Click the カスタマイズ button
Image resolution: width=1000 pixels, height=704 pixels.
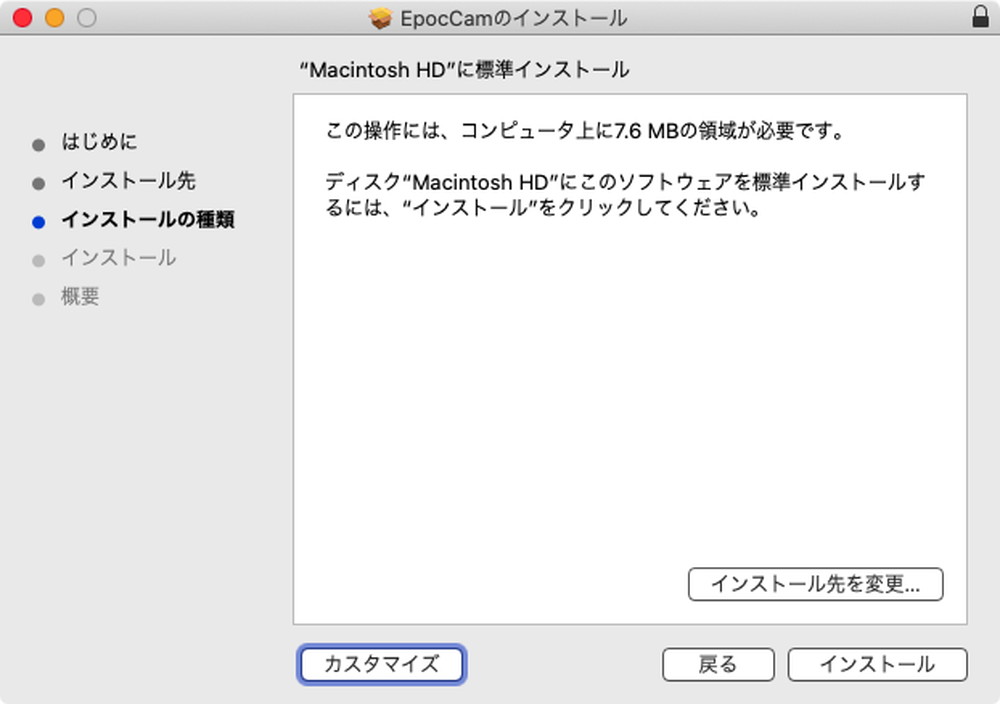(x=381, y=664)
